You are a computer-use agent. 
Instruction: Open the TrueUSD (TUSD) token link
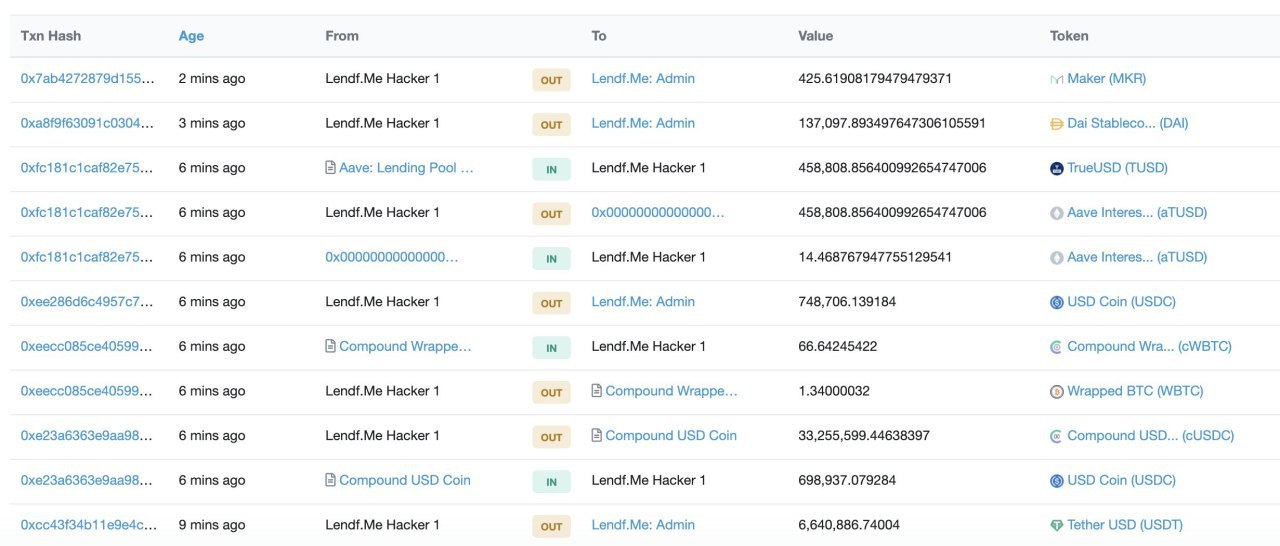click(1118, 168)
